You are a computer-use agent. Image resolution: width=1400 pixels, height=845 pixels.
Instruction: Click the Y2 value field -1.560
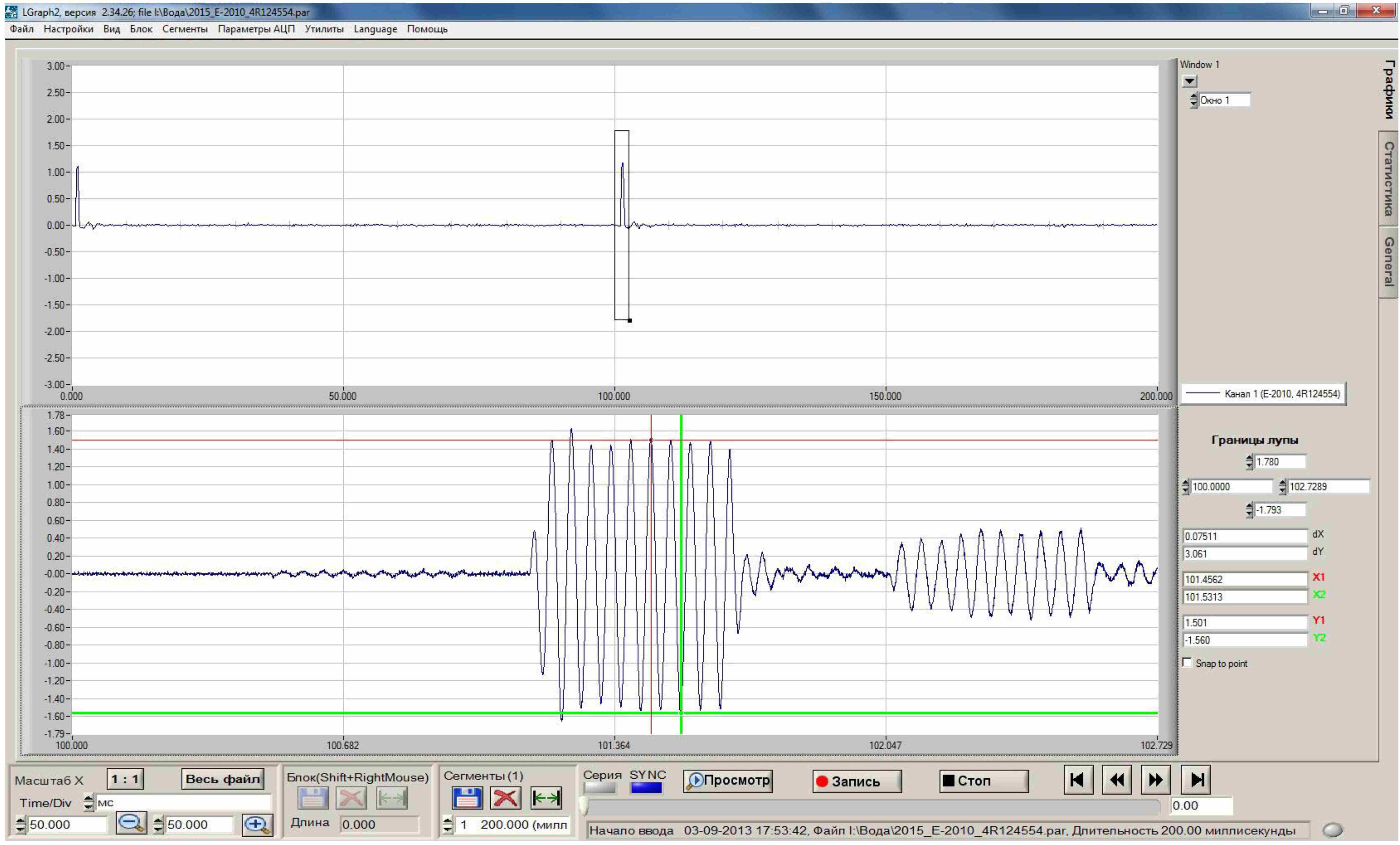(1245, 640)
